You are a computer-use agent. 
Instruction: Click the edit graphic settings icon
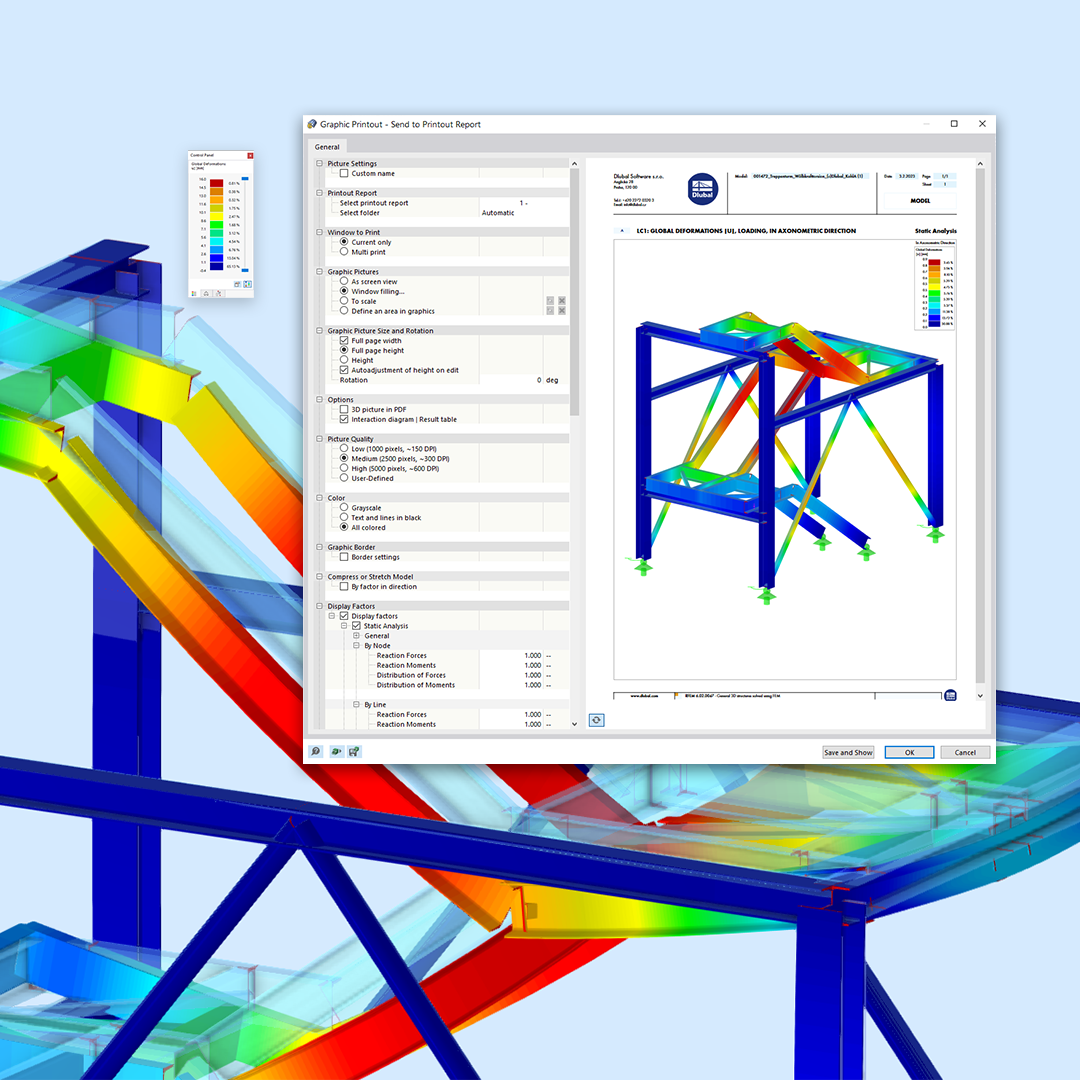pos(354,751)
